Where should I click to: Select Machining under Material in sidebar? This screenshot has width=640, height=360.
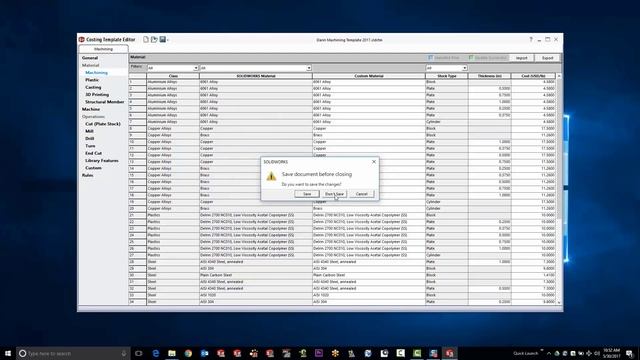click(x=96, y=73)
